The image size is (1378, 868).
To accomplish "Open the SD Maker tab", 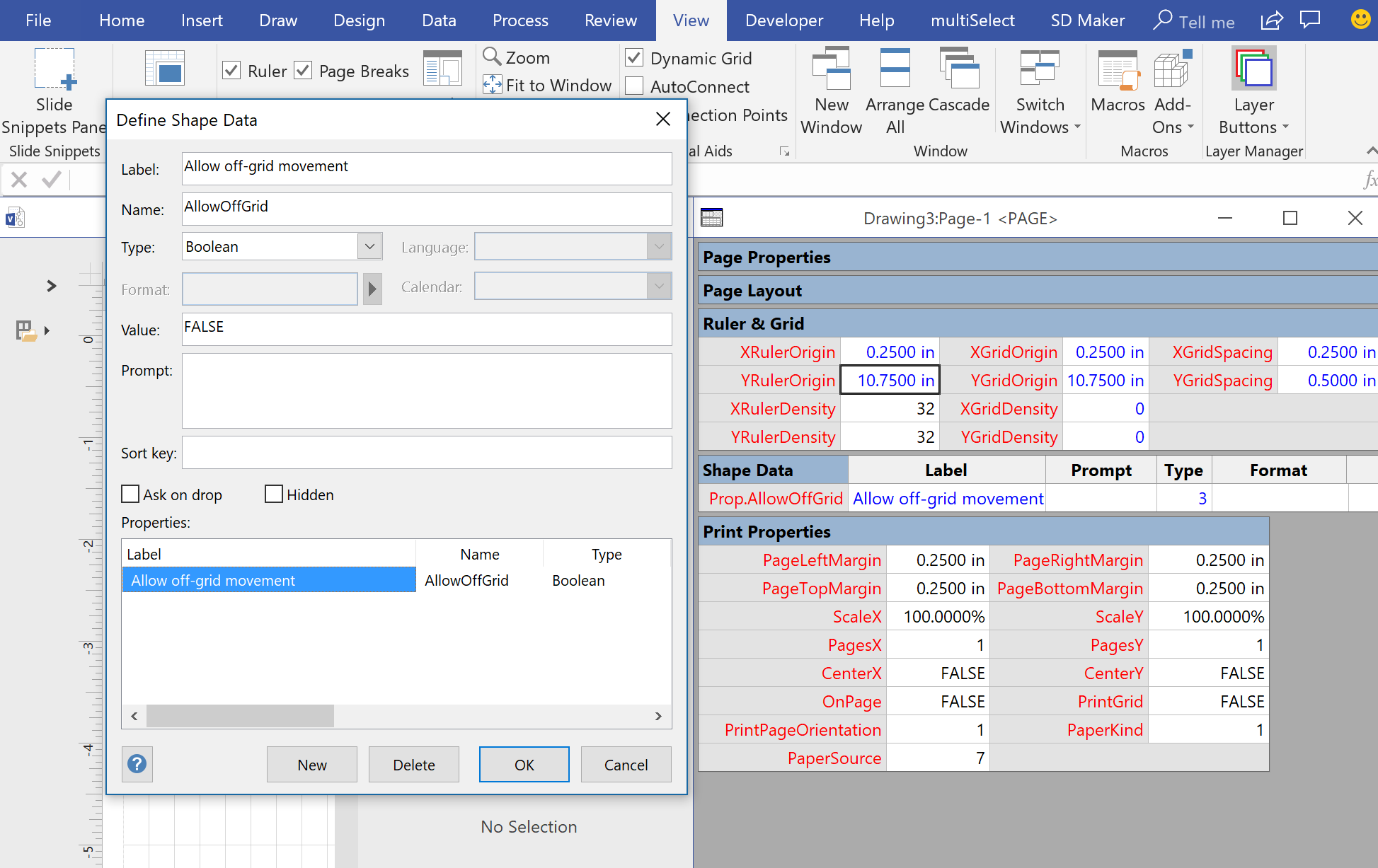I will [1088, 21].
